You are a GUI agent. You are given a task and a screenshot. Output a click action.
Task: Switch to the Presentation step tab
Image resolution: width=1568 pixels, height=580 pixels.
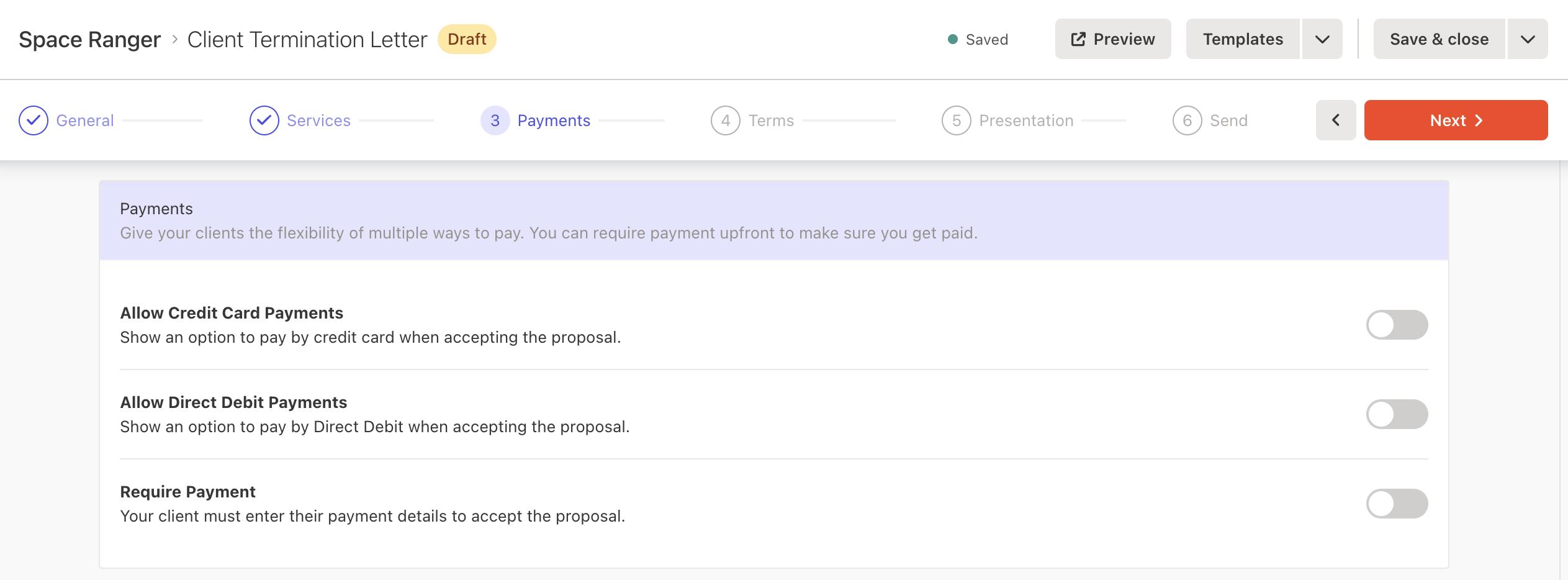pos(1026,120)
